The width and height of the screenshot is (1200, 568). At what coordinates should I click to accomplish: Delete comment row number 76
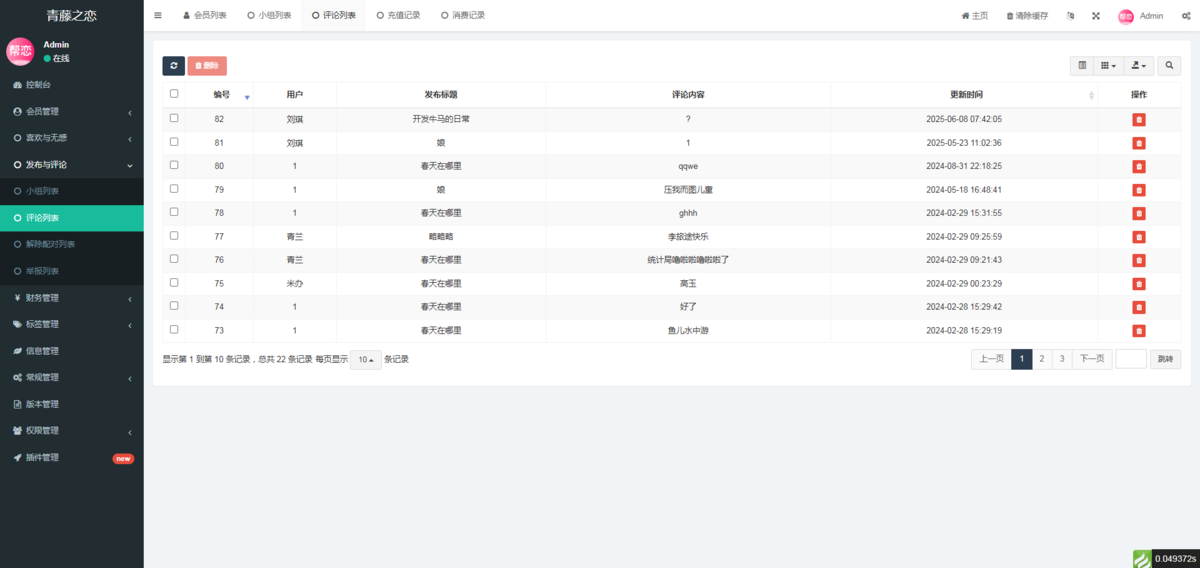1139,260
